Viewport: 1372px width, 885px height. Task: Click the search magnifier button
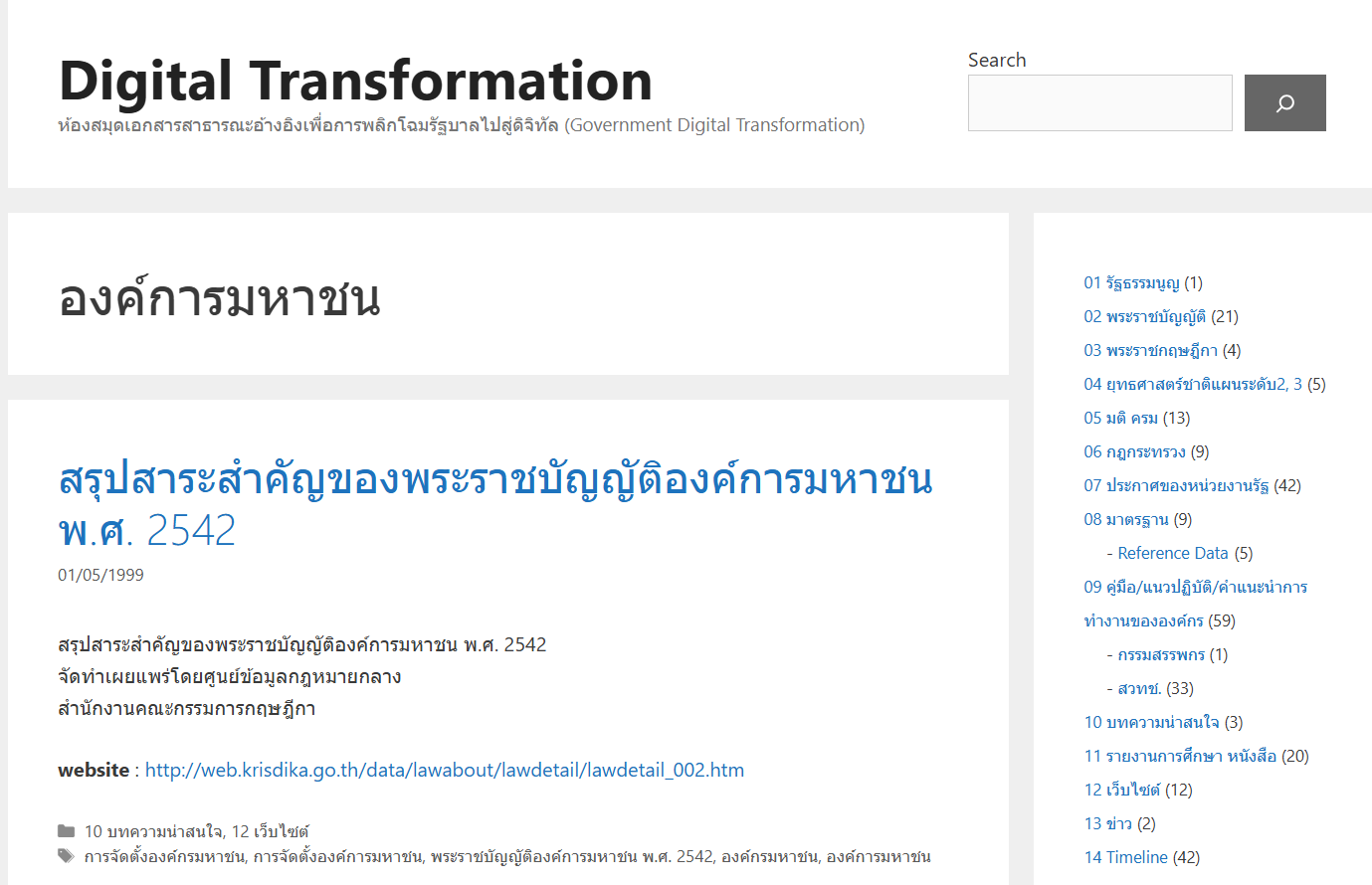pyautogui.click(x=1284, y=103)
